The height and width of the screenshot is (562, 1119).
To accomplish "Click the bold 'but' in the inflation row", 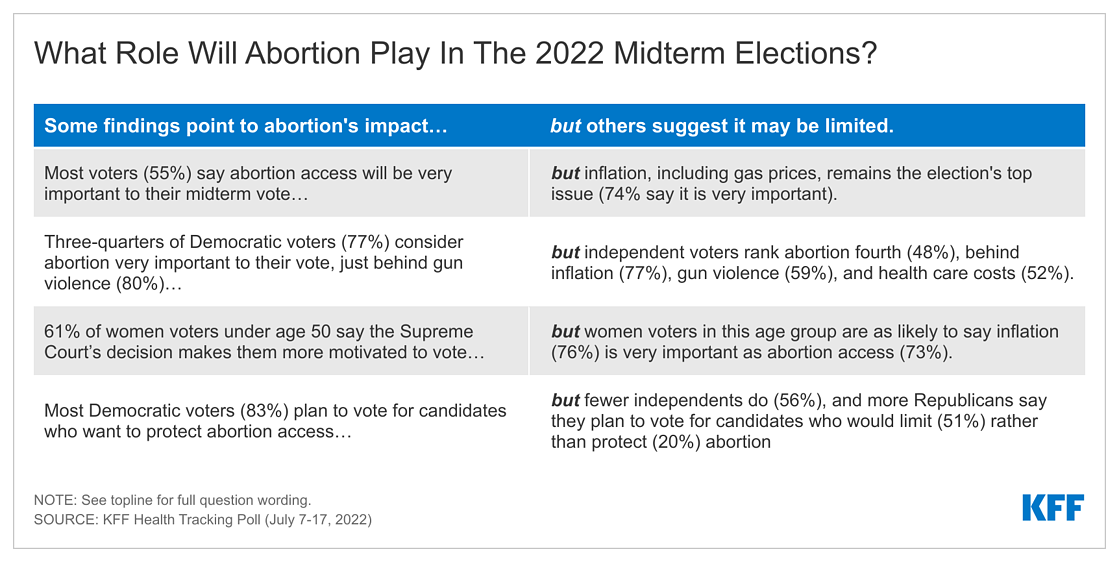I will tap(565, 173).
